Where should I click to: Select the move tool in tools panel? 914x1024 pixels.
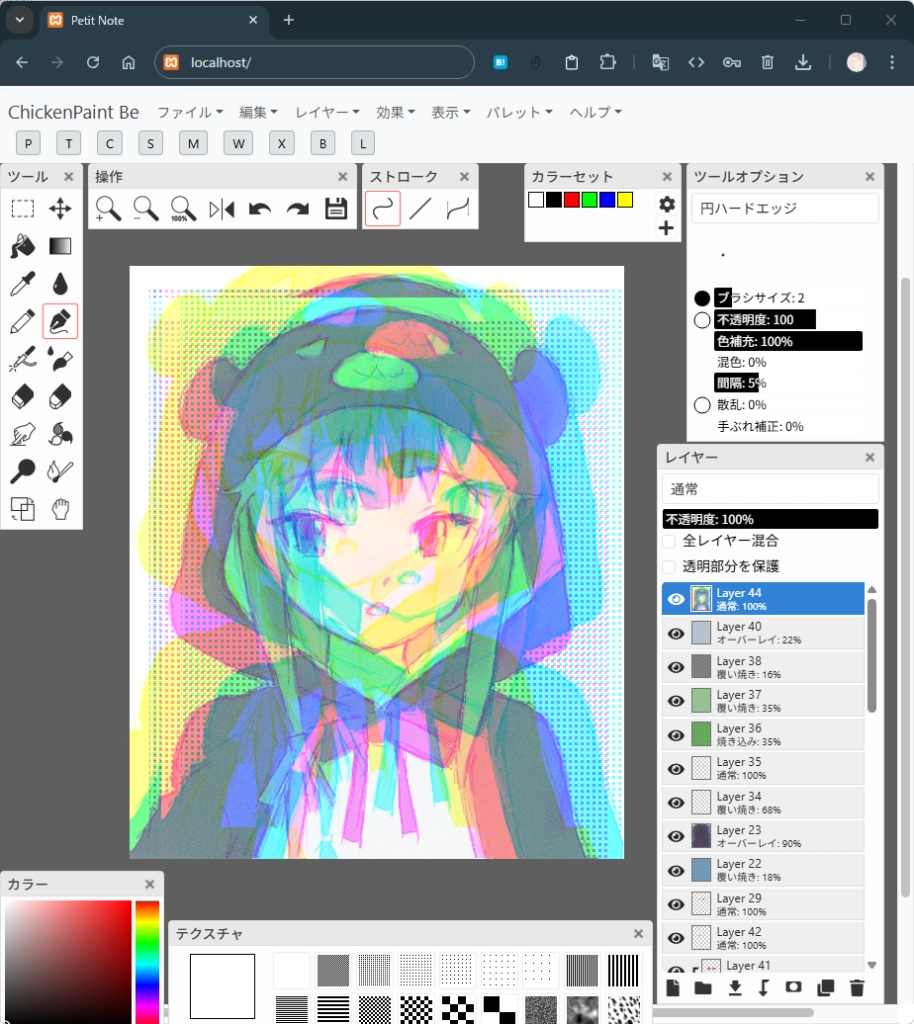[x=60, y=209]
